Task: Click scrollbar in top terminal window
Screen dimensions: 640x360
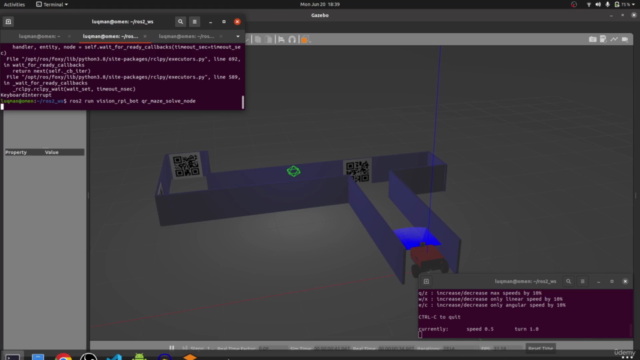Action: [243, 102]
